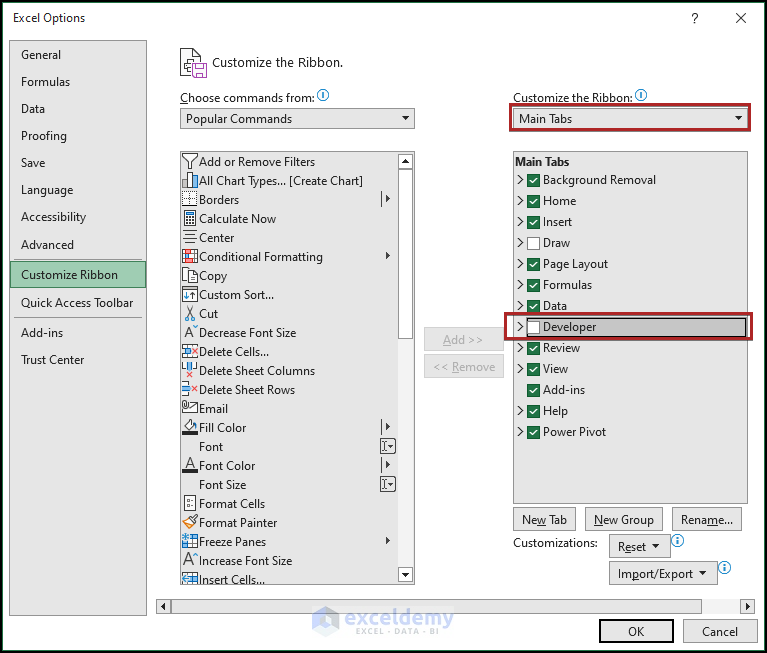Click the Center alignment icon

click(x=190, y=238)
